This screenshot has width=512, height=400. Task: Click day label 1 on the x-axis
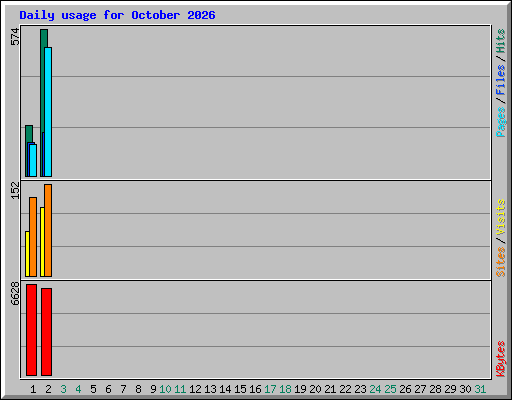coord(33,389)
